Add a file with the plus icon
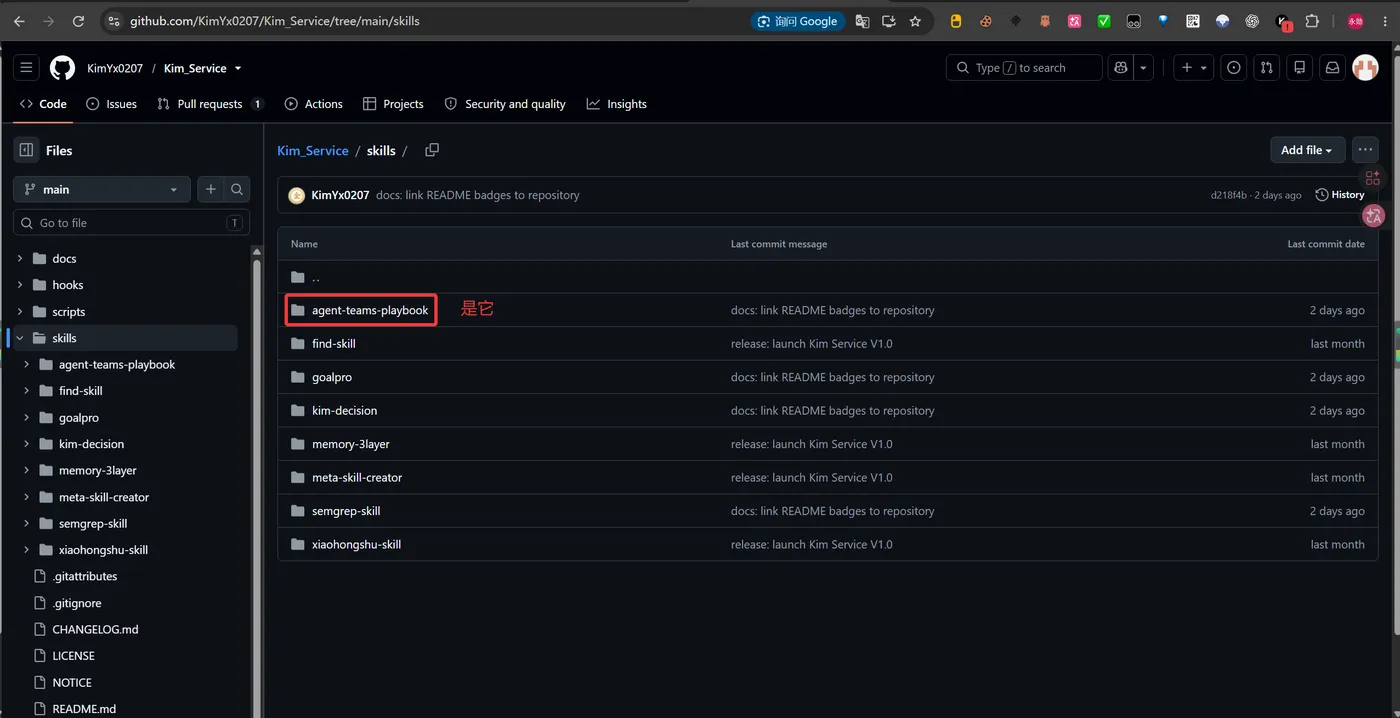 [x=211, y=189]
